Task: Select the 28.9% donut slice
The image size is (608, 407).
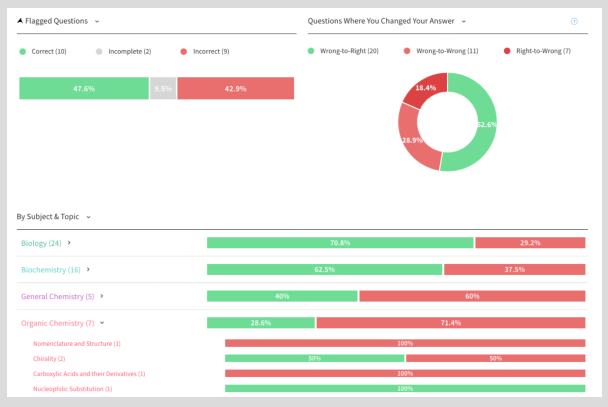Action: coord(412,140)
